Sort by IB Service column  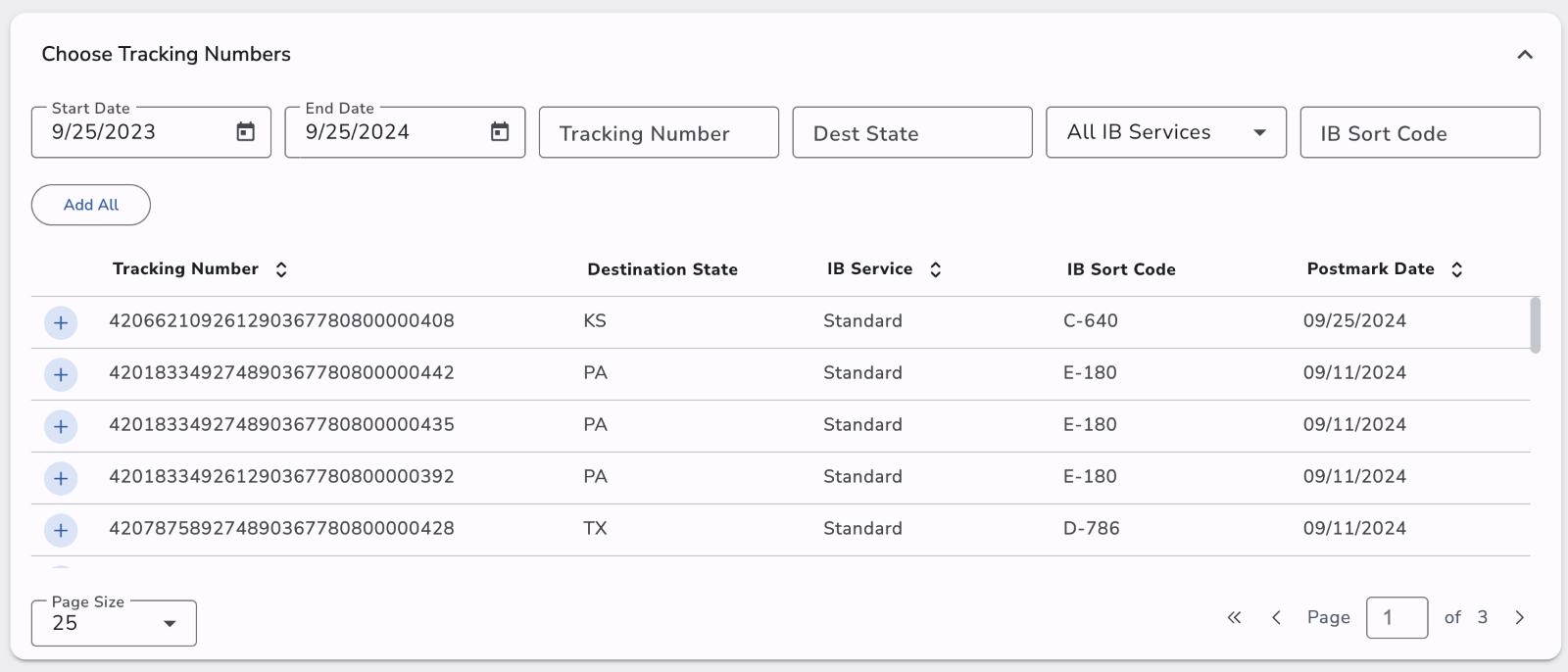point(936,269)
